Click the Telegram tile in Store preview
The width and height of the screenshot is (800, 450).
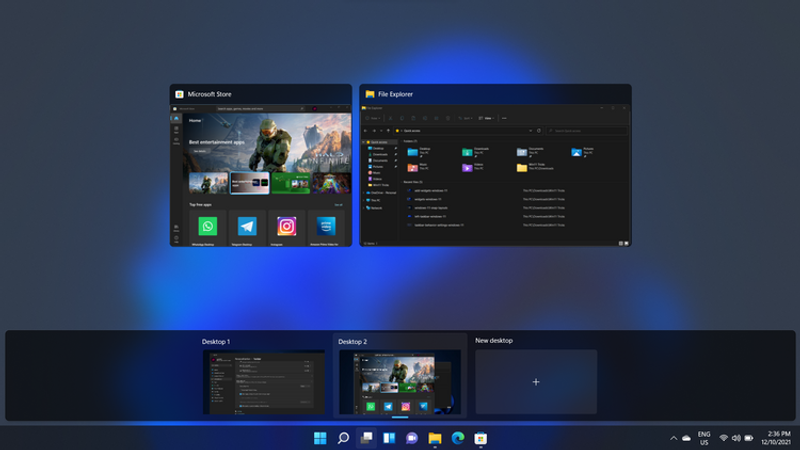[247, 228]
